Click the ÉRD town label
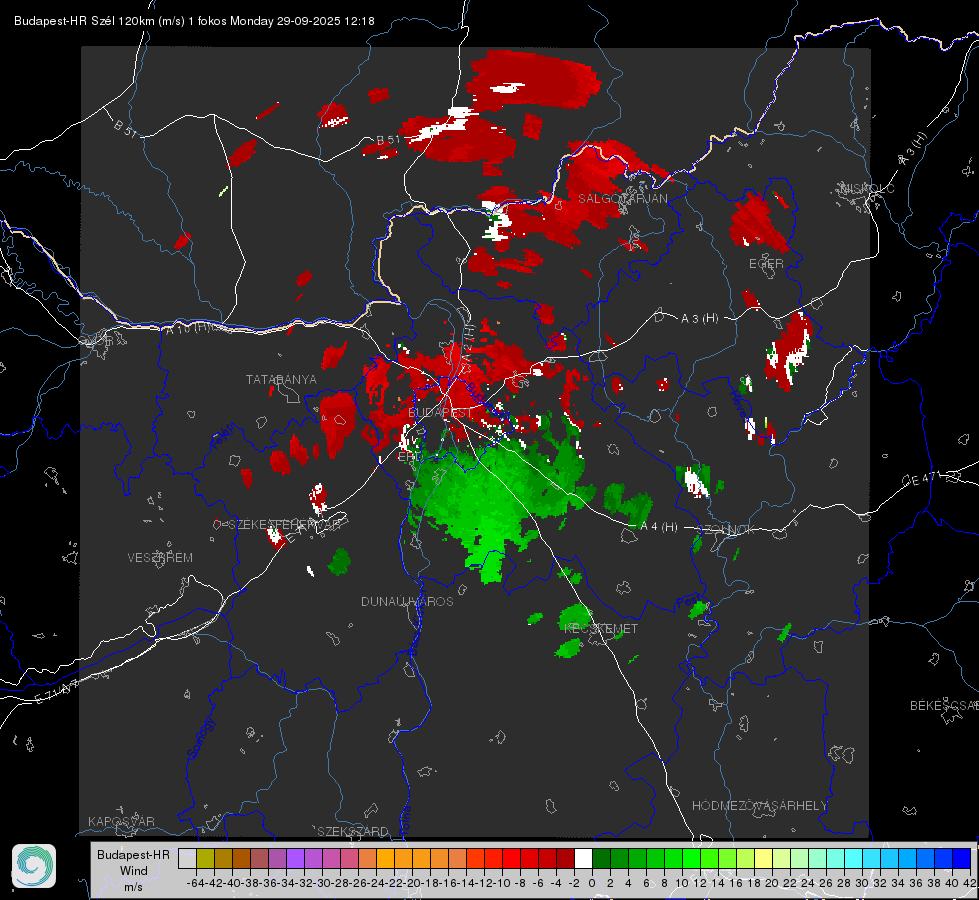Viewport: 979px width, 900px height. tap(410, 457)
